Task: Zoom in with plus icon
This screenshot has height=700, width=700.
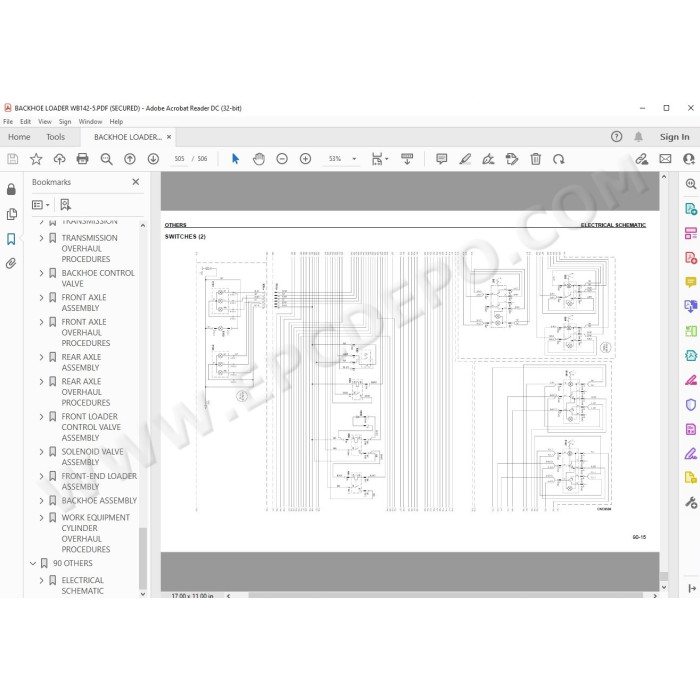Action: (x=305, y=159)
